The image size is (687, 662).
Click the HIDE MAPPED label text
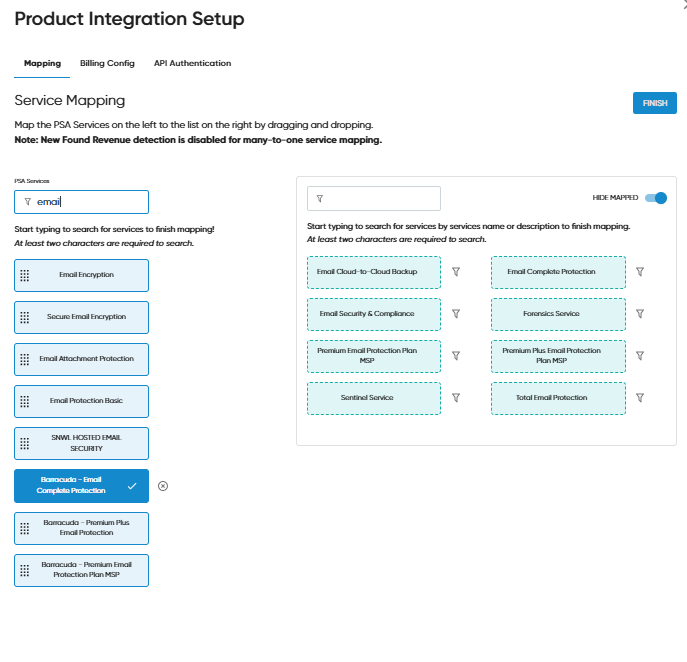[x=615, y=198]
